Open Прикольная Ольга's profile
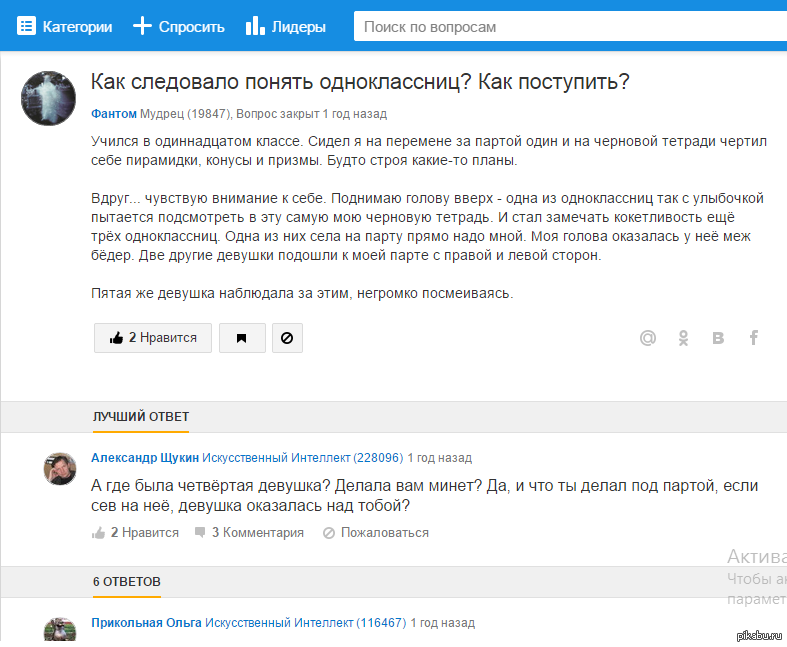Image resolution: width=787 pixels, height=647 pixels. [x=146, y=622]
